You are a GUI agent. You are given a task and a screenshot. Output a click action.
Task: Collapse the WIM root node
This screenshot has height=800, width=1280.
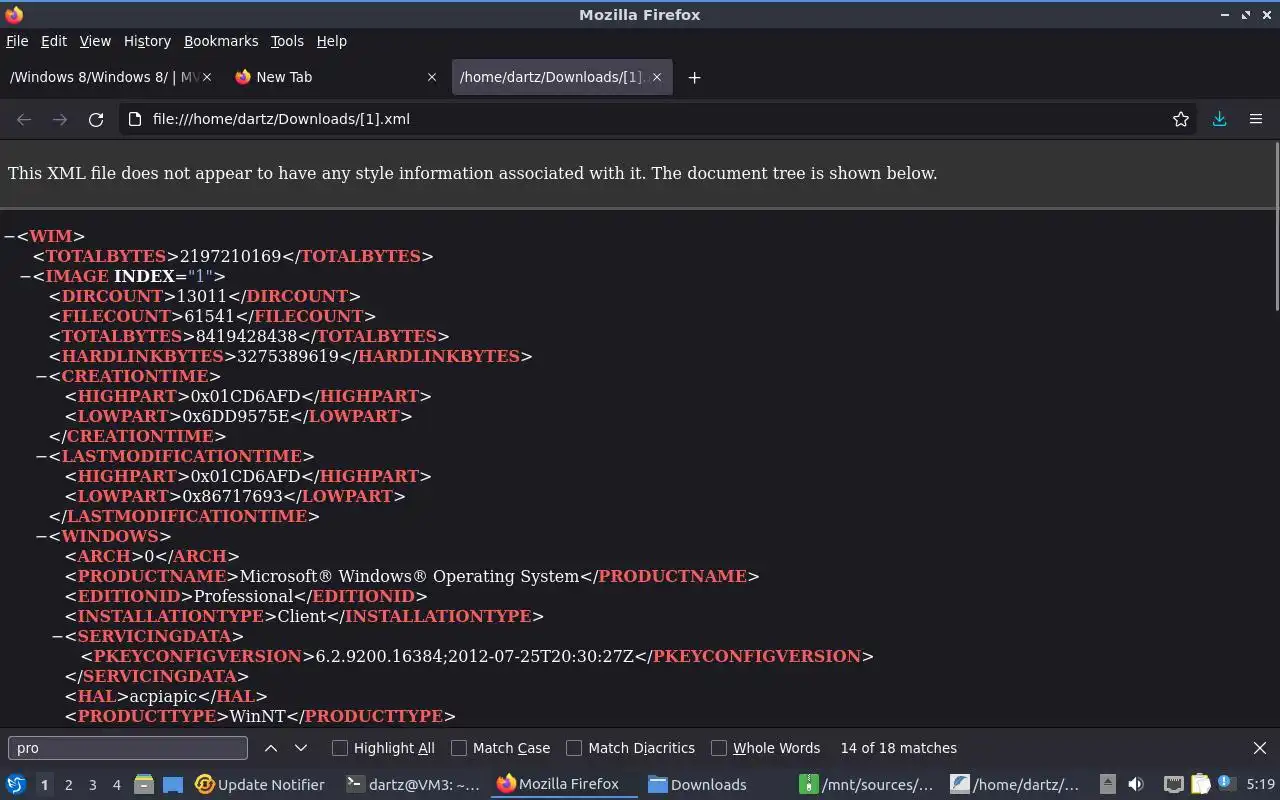9,236
